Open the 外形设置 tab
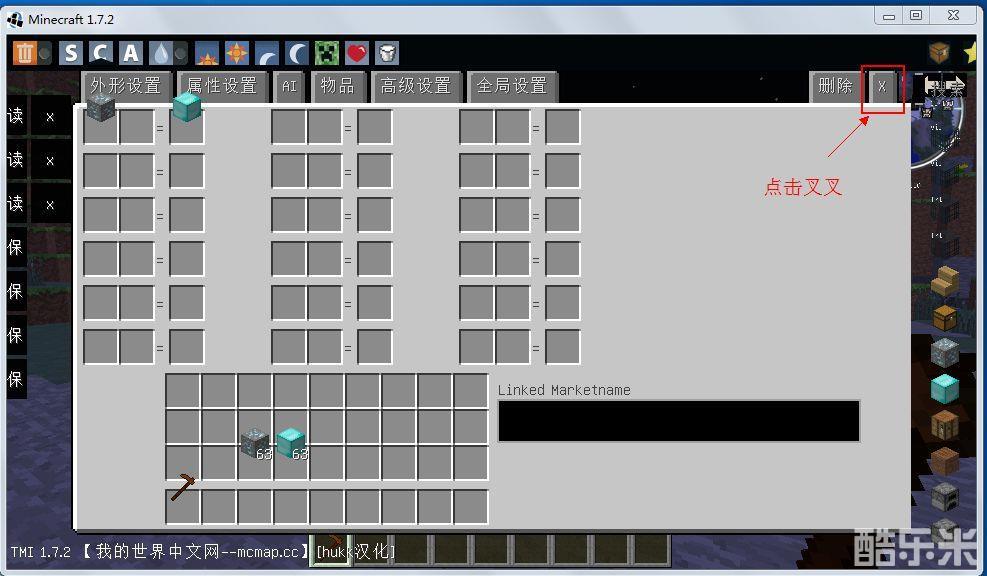Screen dimensions: 987x576 tap(126, 86)
